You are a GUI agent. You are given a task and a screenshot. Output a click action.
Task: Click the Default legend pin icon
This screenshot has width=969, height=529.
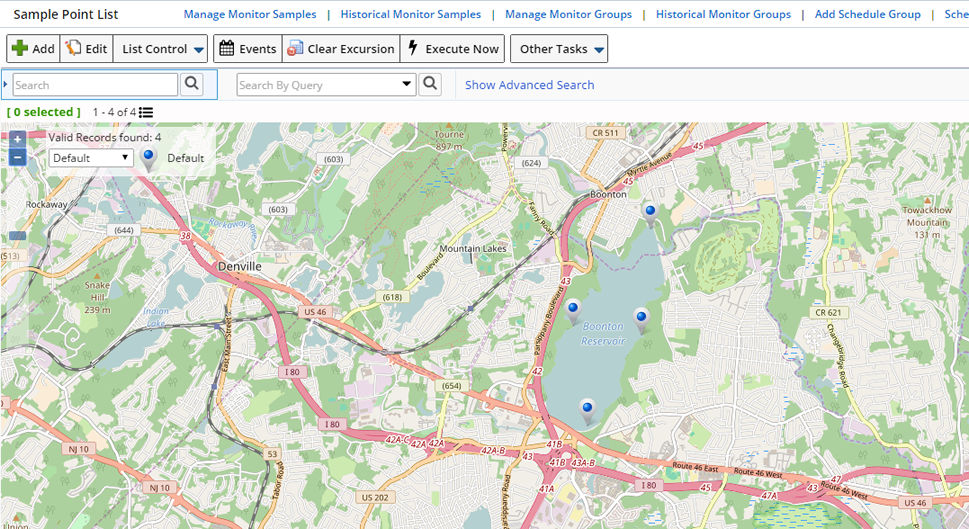click(148, 159)
